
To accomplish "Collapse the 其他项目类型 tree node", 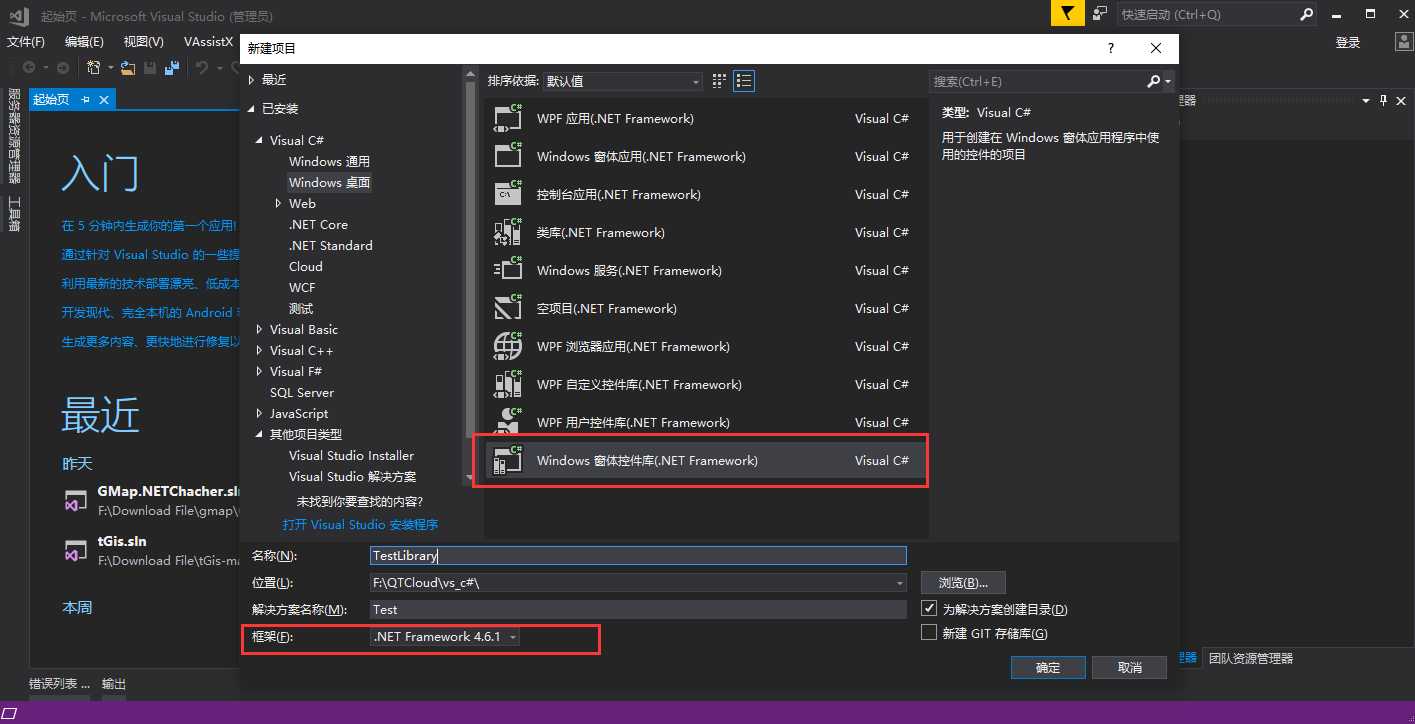I will tap(259, 435).
